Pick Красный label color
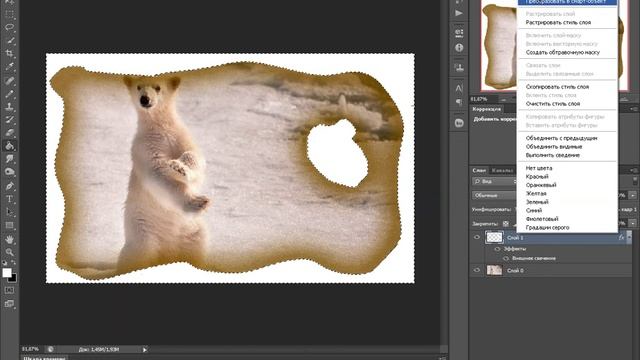 click(537, 176)
